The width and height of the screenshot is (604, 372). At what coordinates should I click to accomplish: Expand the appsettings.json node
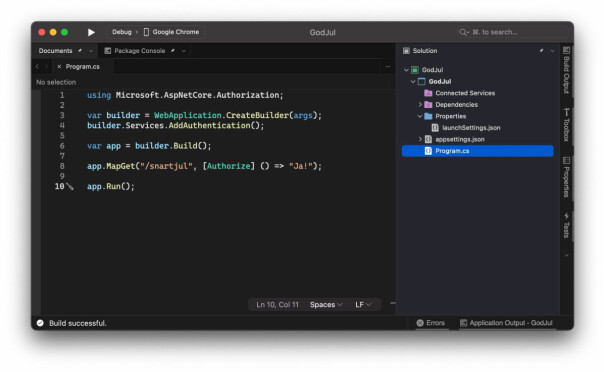(420, 139)
